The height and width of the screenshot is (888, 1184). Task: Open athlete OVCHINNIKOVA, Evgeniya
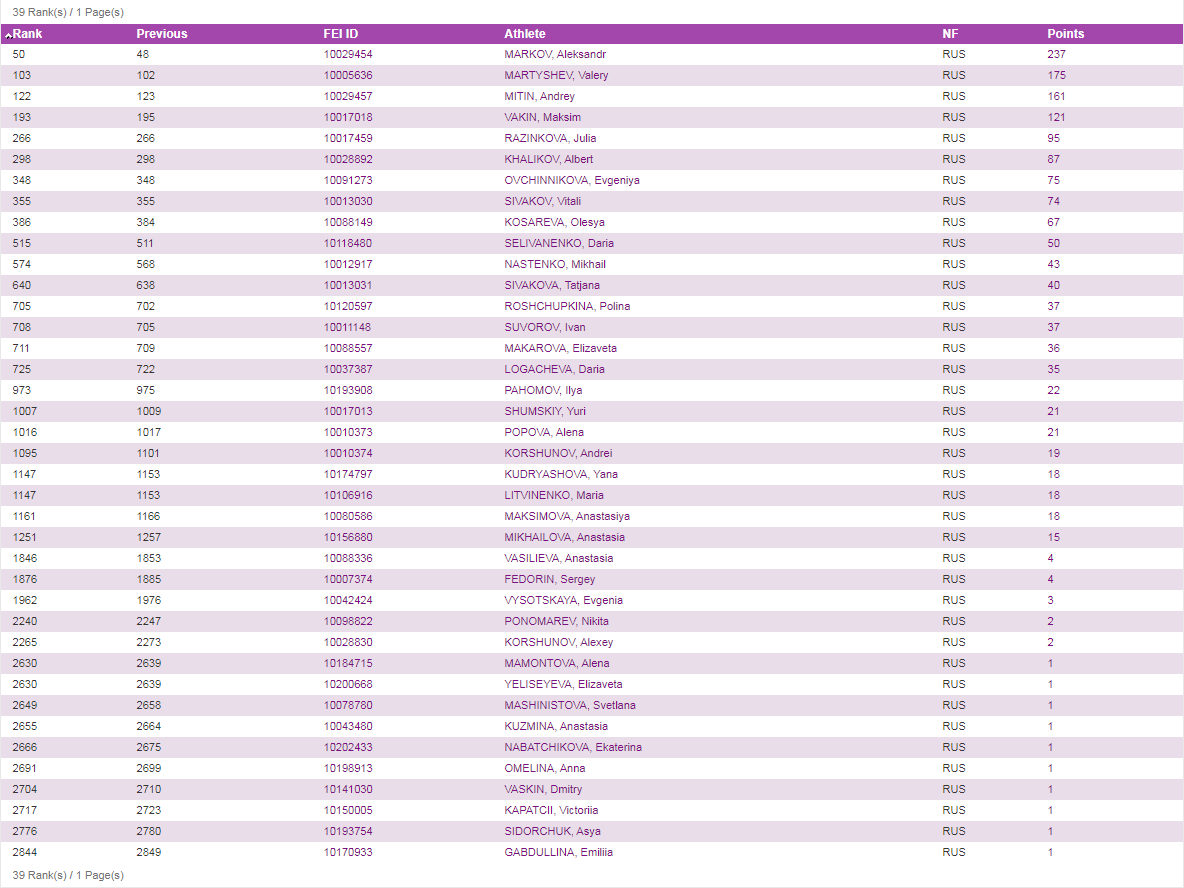pos(572,180)
